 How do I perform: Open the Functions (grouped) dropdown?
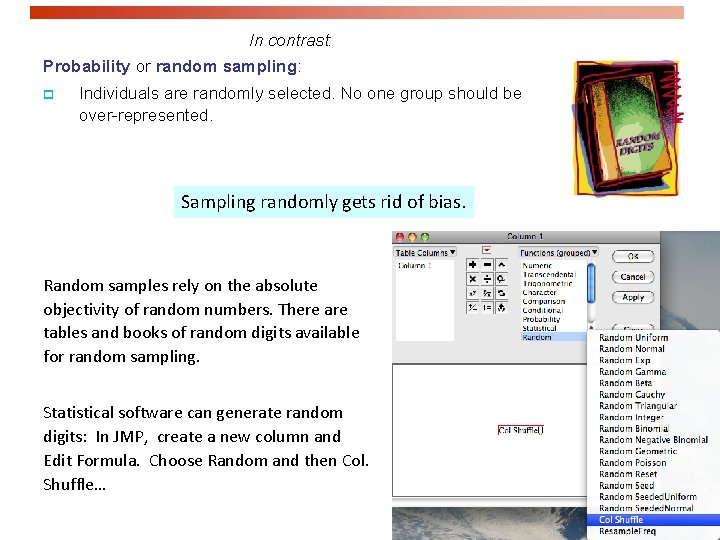click(558, 253)
